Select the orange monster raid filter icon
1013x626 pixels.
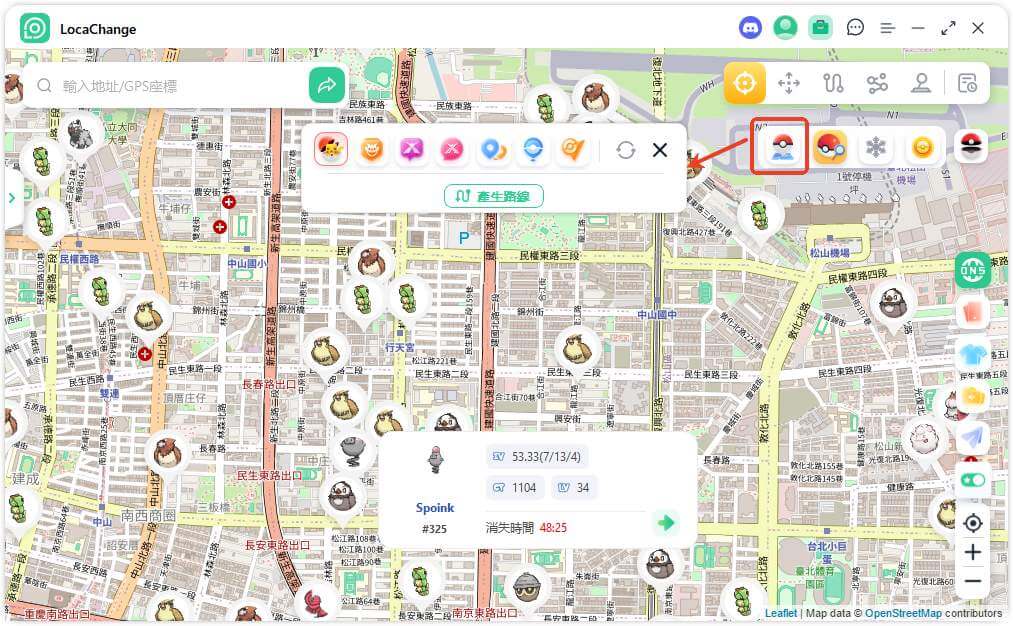pos(371,150)
